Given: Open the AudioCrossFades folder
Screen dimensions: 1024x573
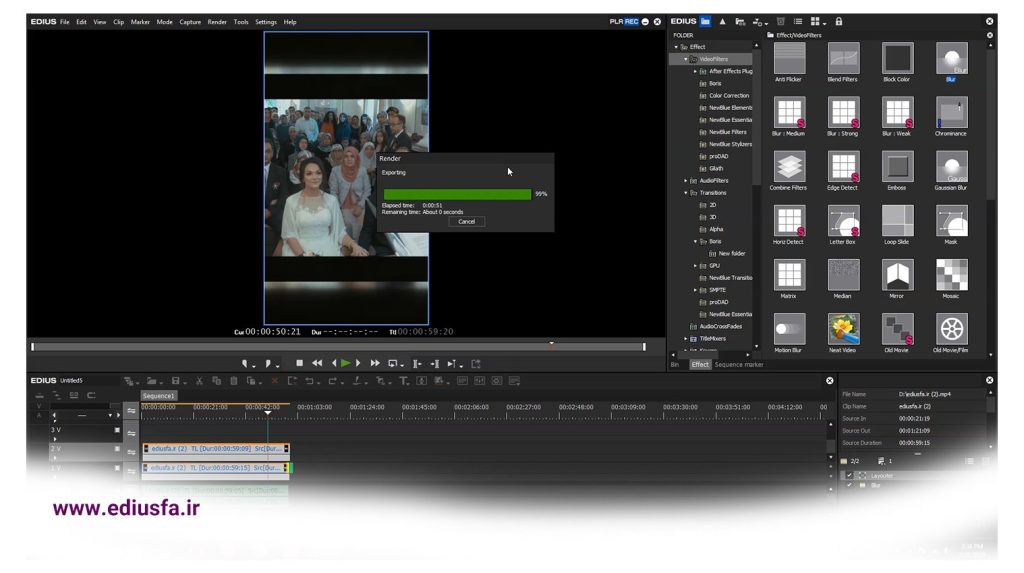Looking at the screenshot, I should click(720, 327).
